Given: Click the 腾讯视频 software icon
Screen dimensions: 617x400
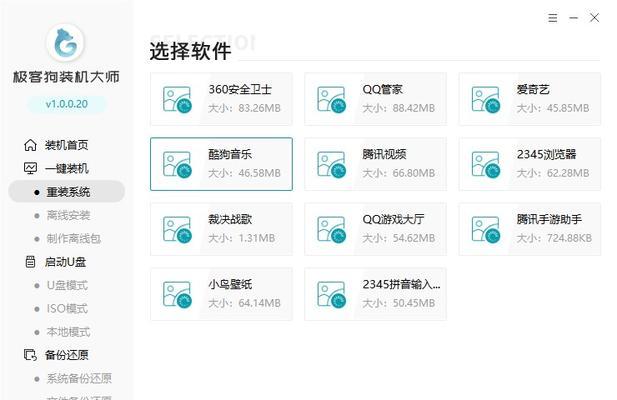Looking at the screenshot, I should 331,164.
